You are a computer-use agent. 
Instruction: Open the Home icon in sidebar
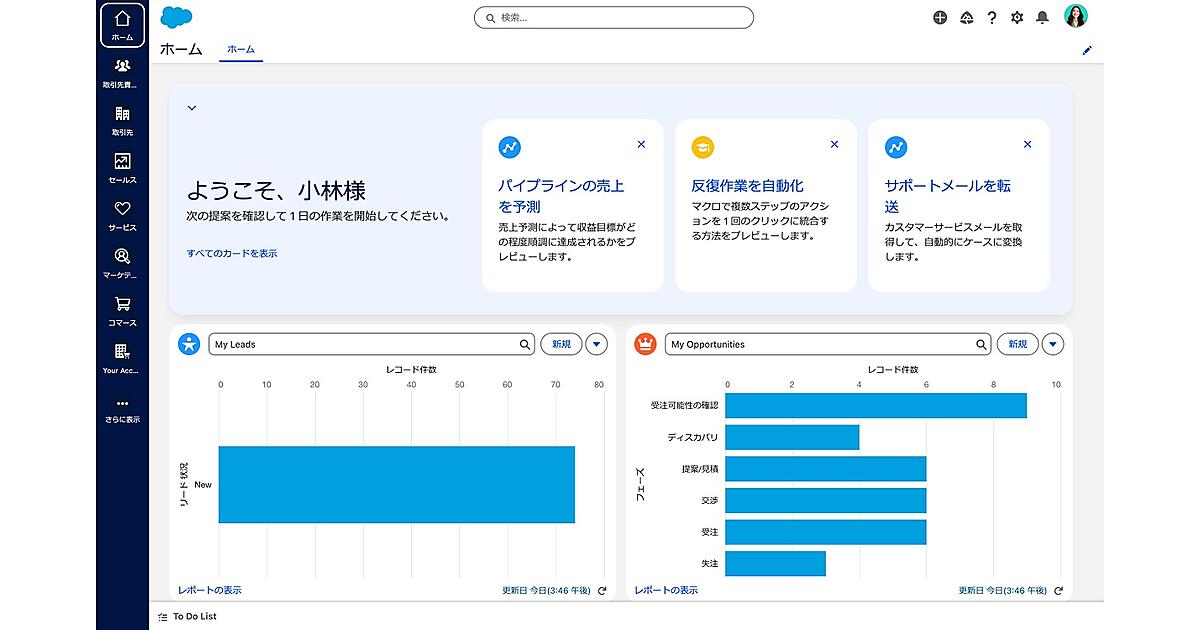click(x=122, y=25)
